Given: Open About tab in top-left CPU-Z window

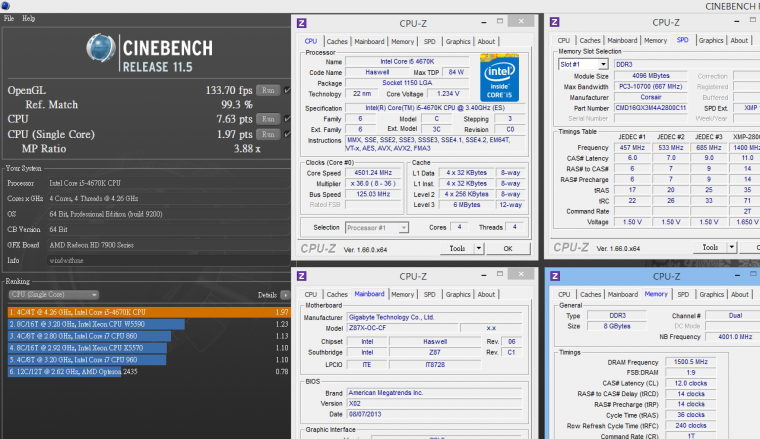Looking at the screenshot, I should tap(486, 42).
